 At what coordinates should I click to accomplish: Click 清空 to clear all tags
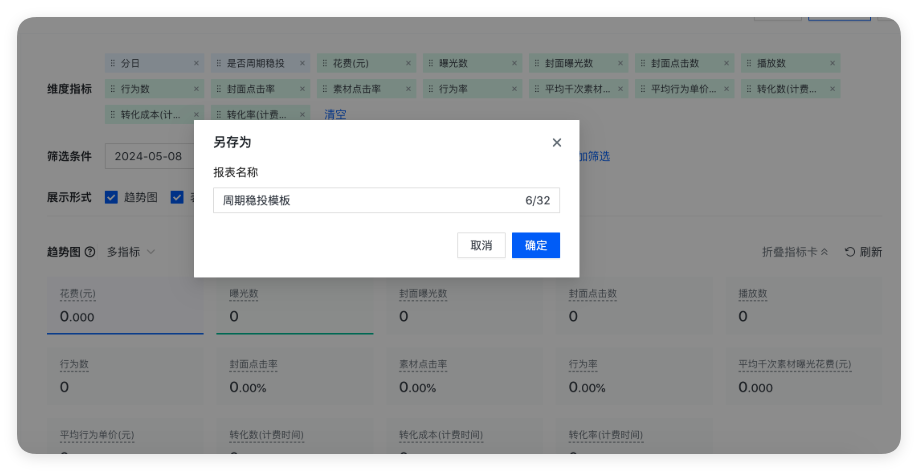point(335,115)
